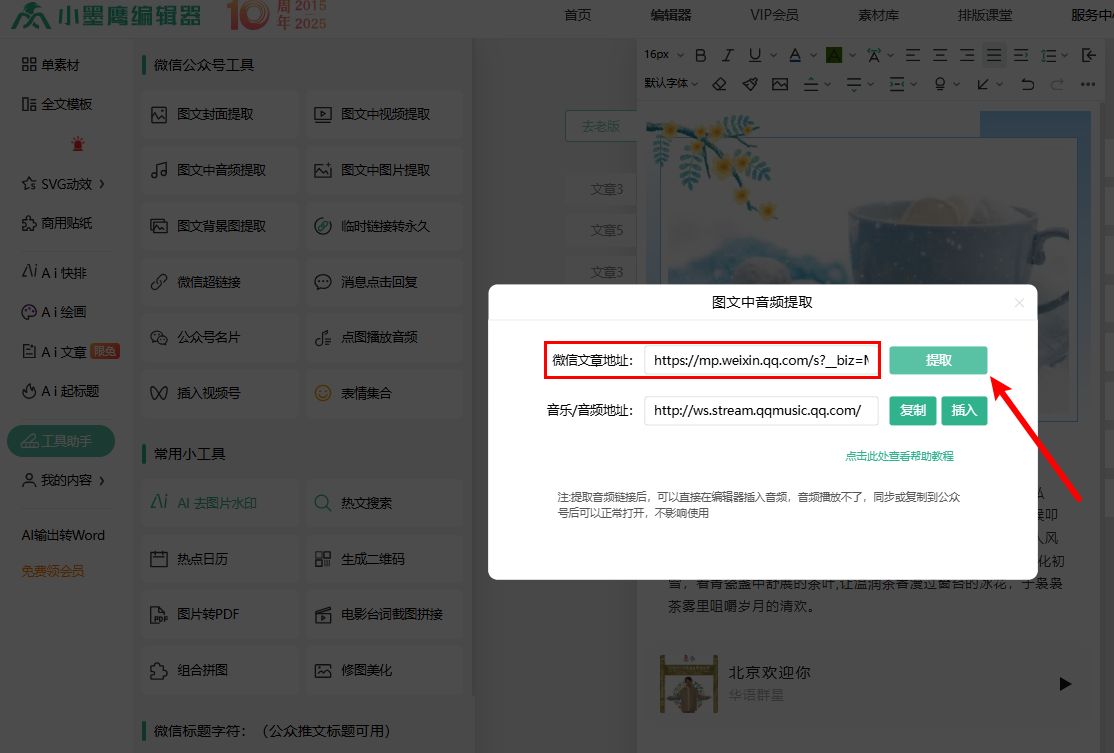
Task: Select the format painter brush icon
Action: click(749, 84)
